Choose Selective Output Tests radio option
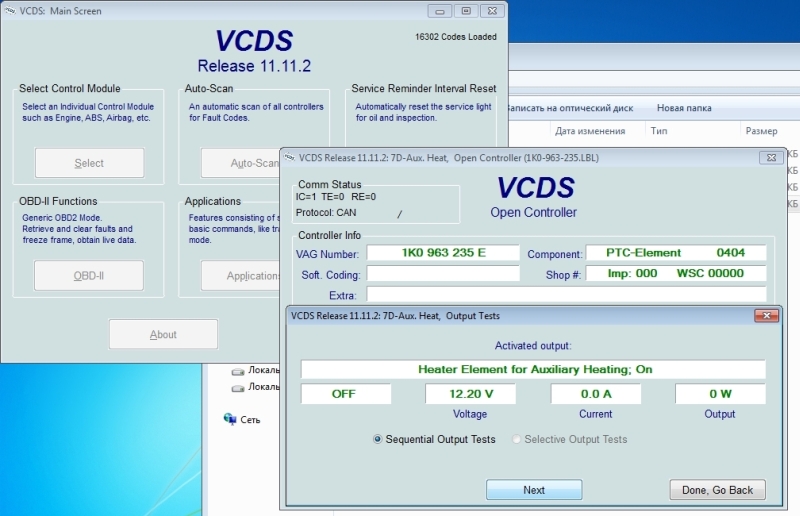800x516 pixels. tap(517, 439)
